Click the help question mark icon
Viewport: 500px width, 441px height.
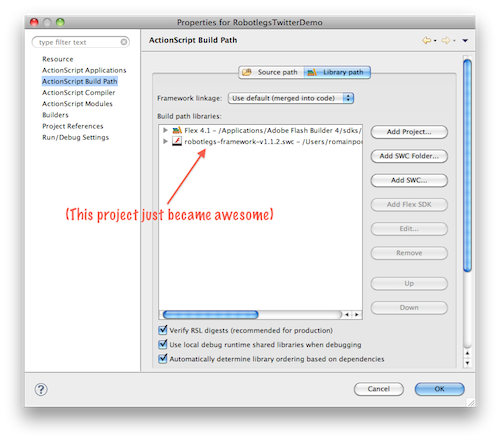click(x=41, y=389)
